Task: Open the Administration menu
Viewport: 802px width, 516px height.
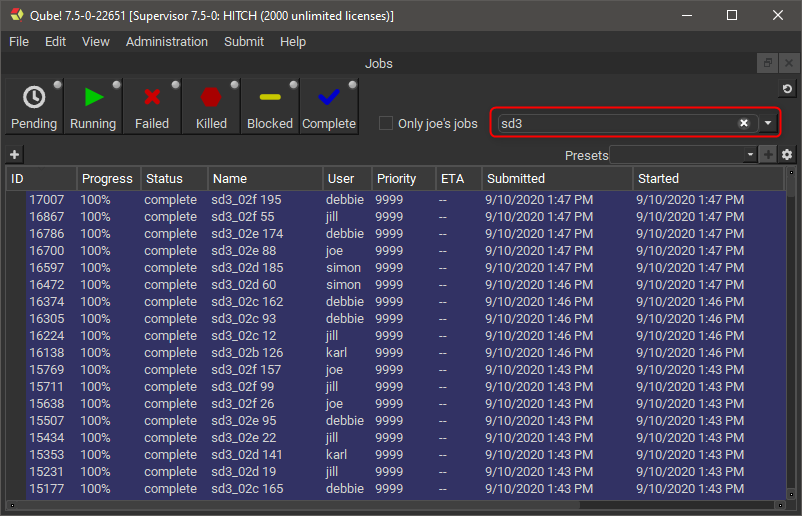Action: click(x=167, y=42)
